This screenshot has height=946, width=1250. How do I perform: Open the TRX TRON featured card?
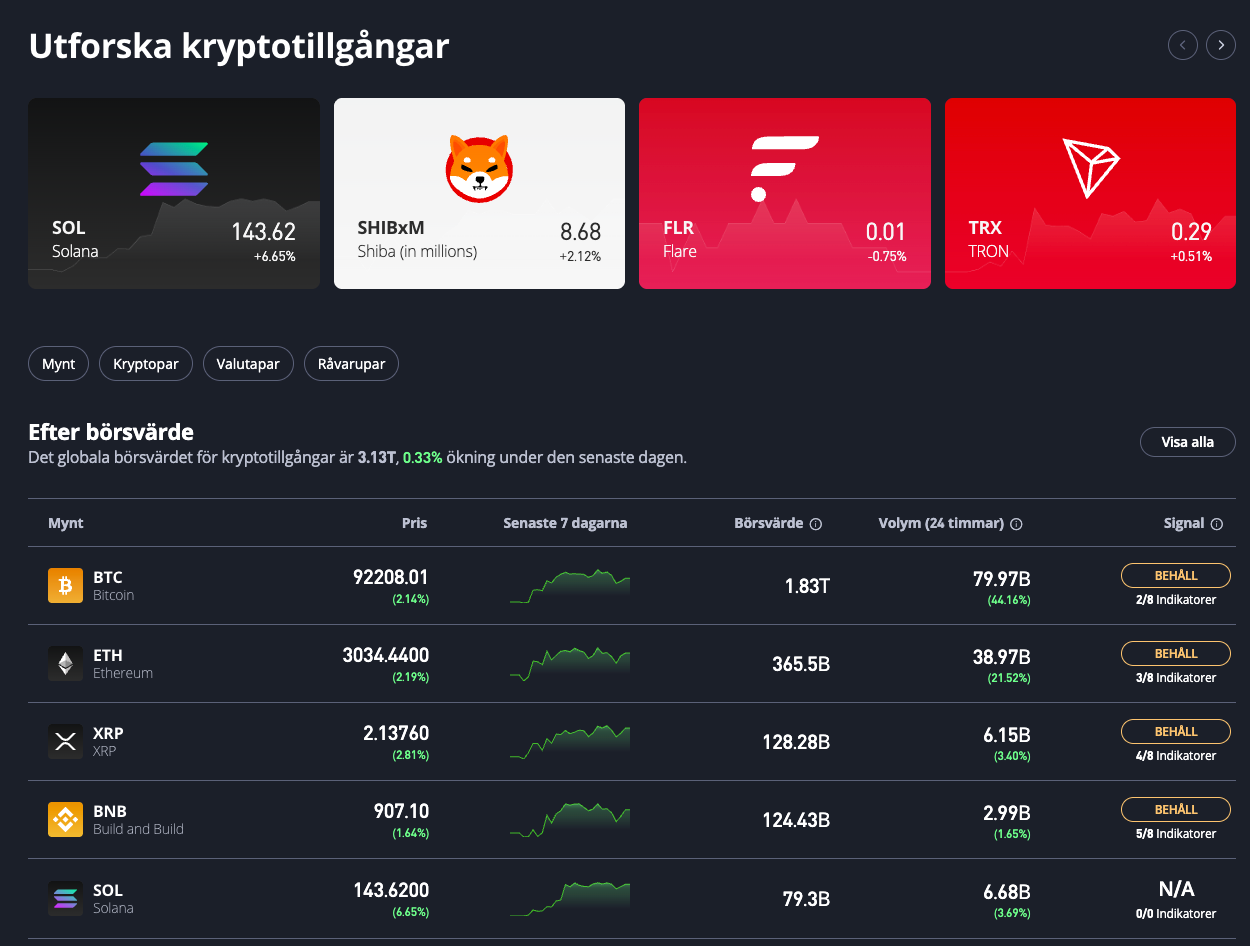coord(1090,193)
